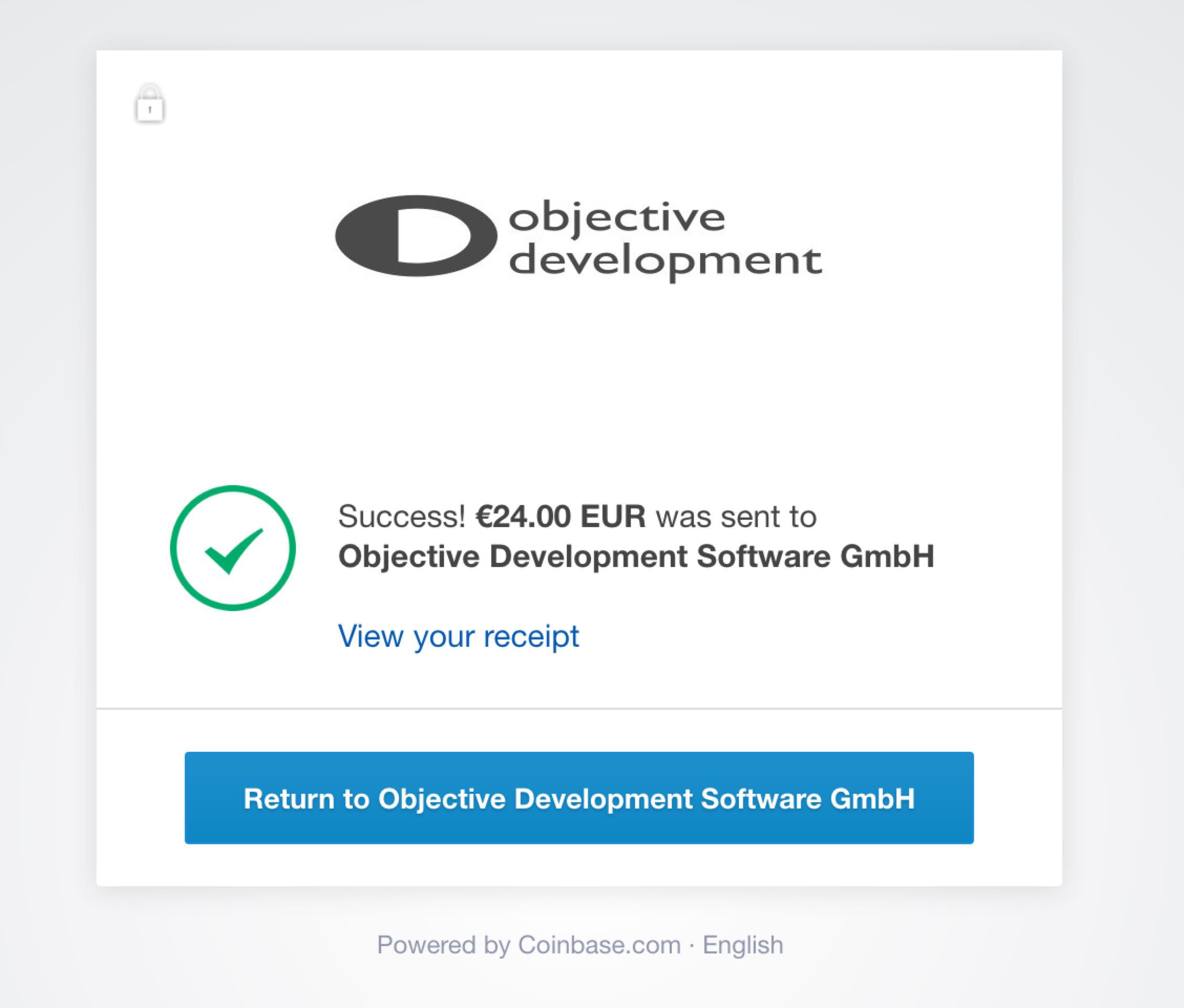Viewport: 1184px width, 1008px height.
Task: Click the bold €24.00 EUR amount
Action: (x=561, y=517)
